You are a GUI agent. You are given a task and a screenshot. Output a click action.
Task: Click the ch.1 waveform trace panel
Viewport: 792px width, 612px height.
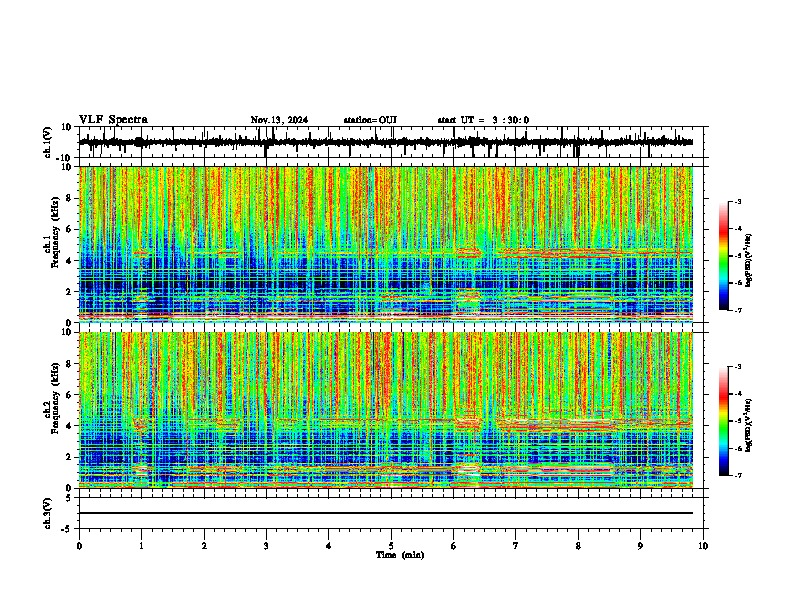(x=393, y=142)
